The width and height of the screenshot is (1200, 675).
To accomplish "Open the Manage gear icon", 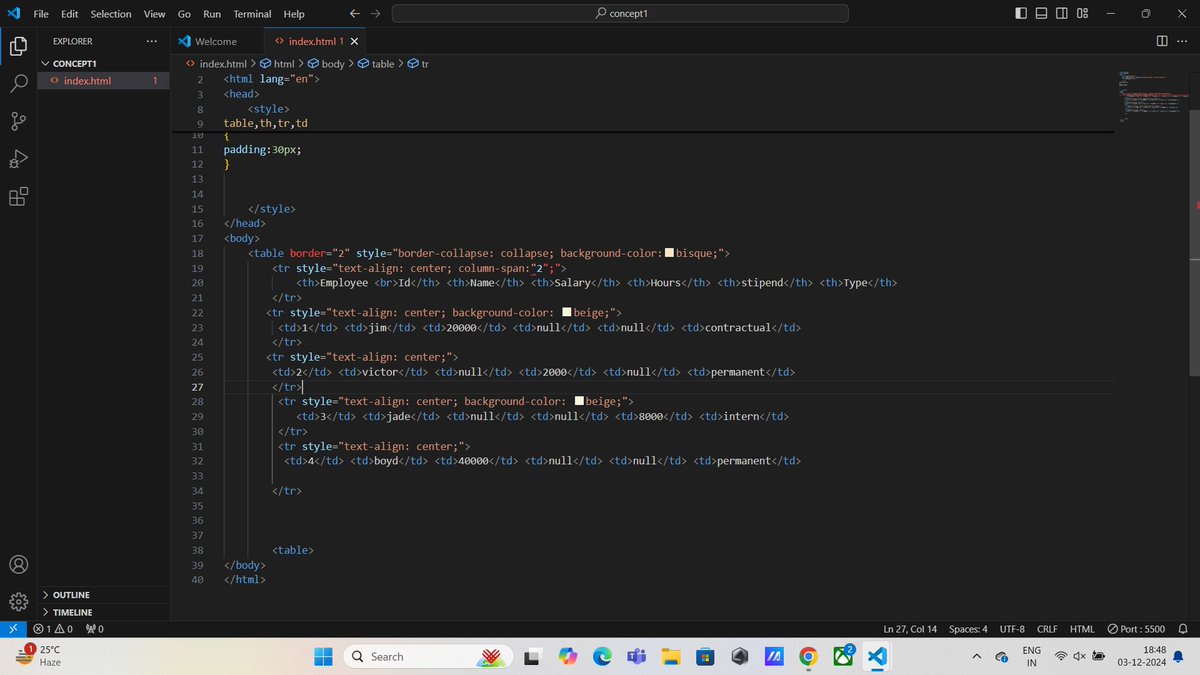I will click(18, 601).
